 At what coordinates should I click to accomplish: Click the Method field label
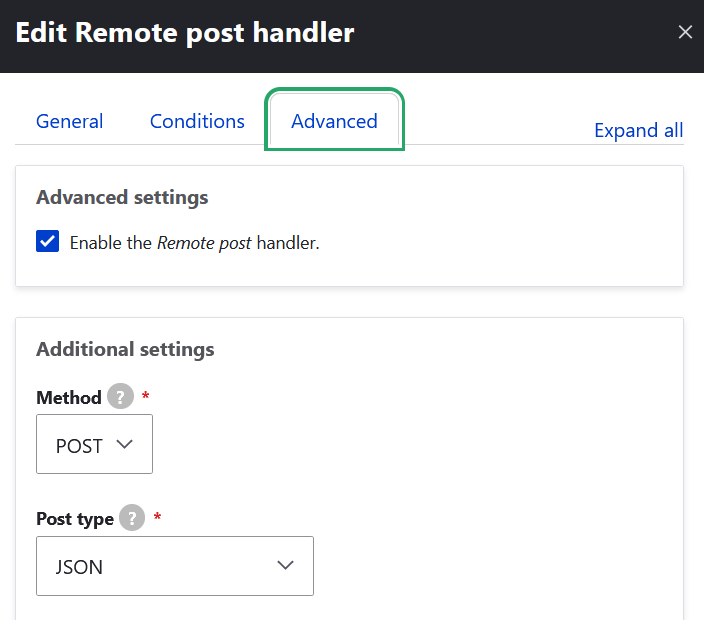pos(69,397)
